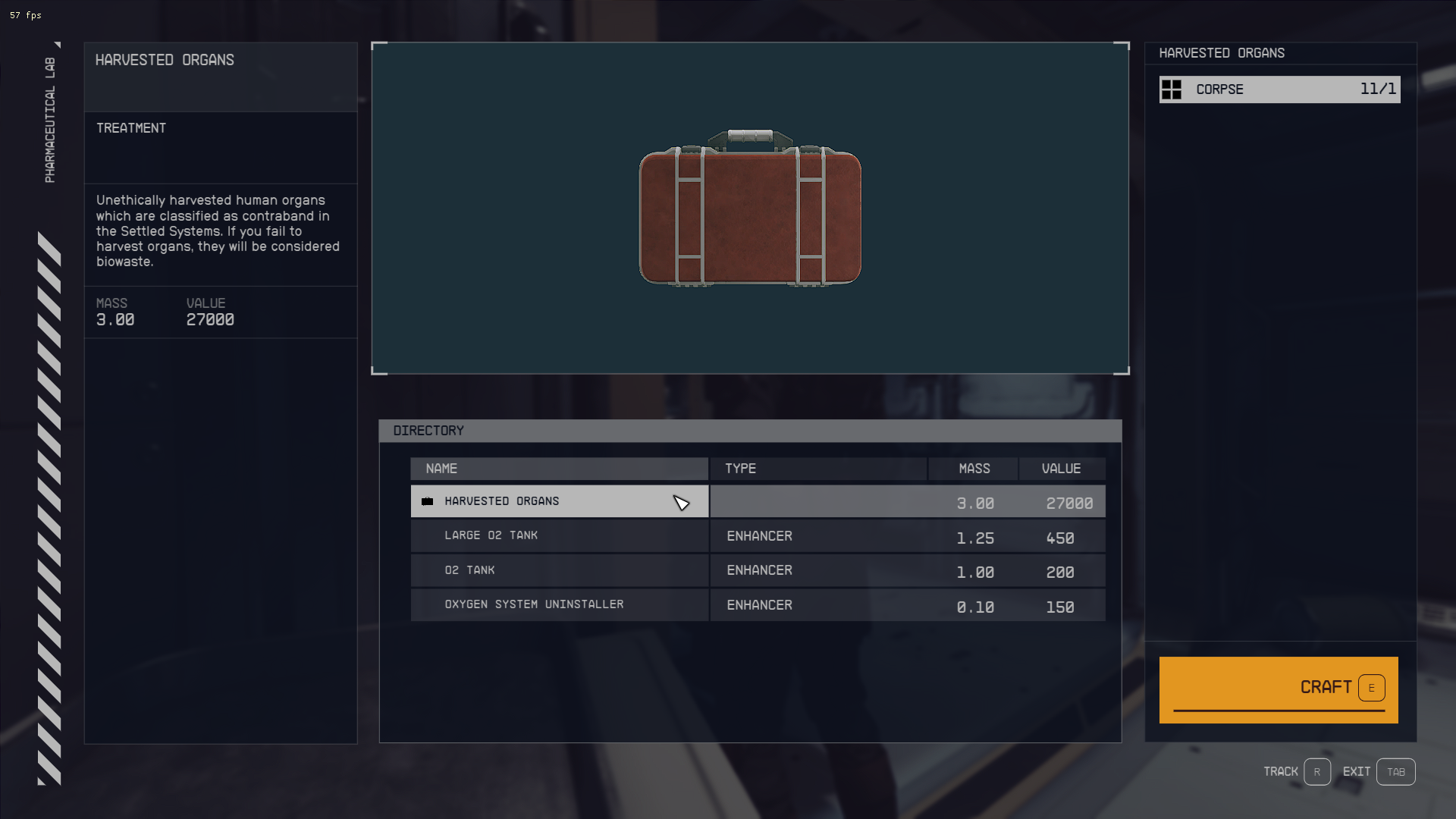Sort directory by Mass column header
Viewport: 1456px width, 819px height.
coord(974,469)
